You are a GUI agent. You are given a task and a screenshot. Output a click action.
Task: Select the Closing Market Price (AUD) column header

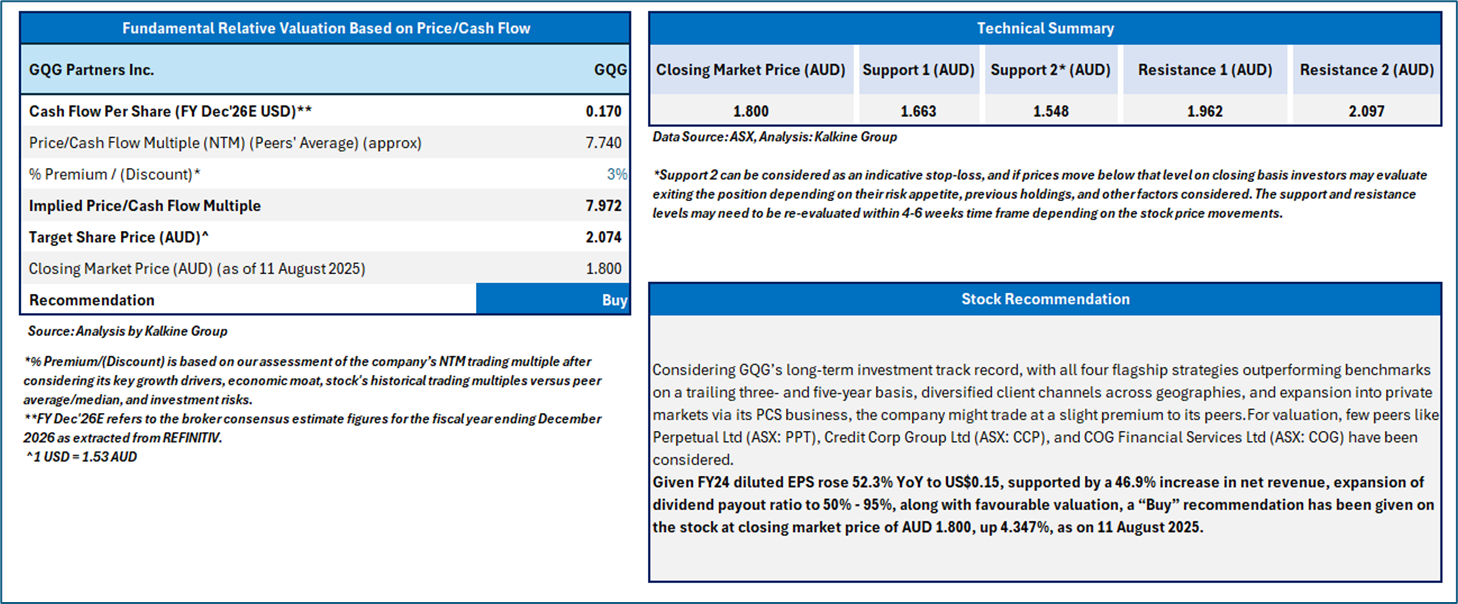[751, 70]
